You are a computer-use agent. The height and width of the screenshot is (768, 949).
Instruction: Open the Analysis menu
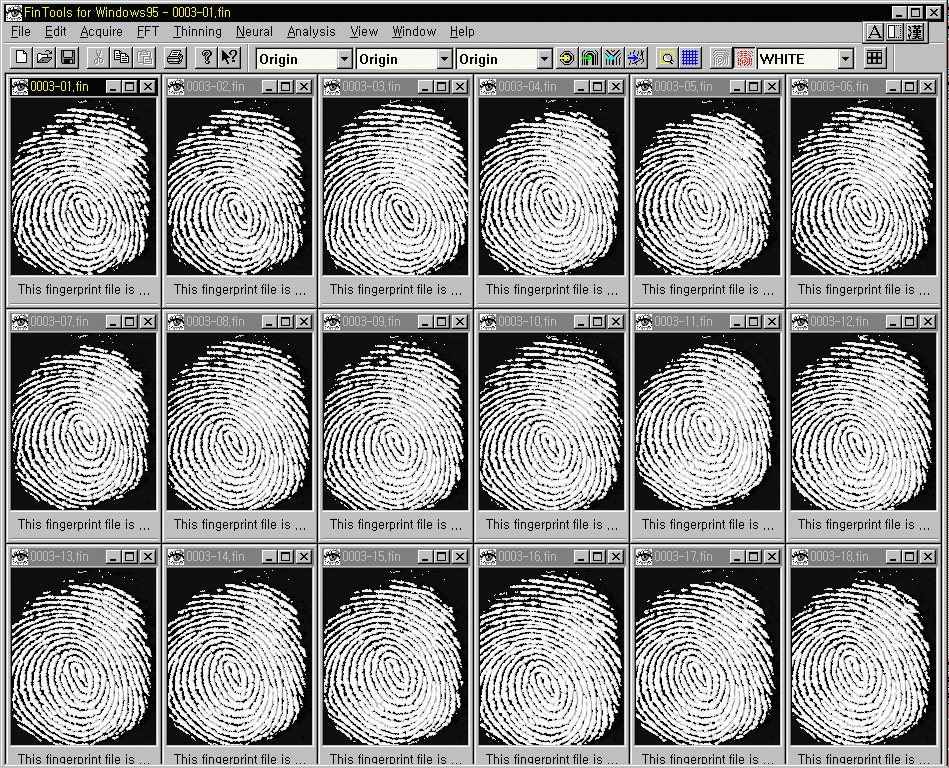[311, 32]
